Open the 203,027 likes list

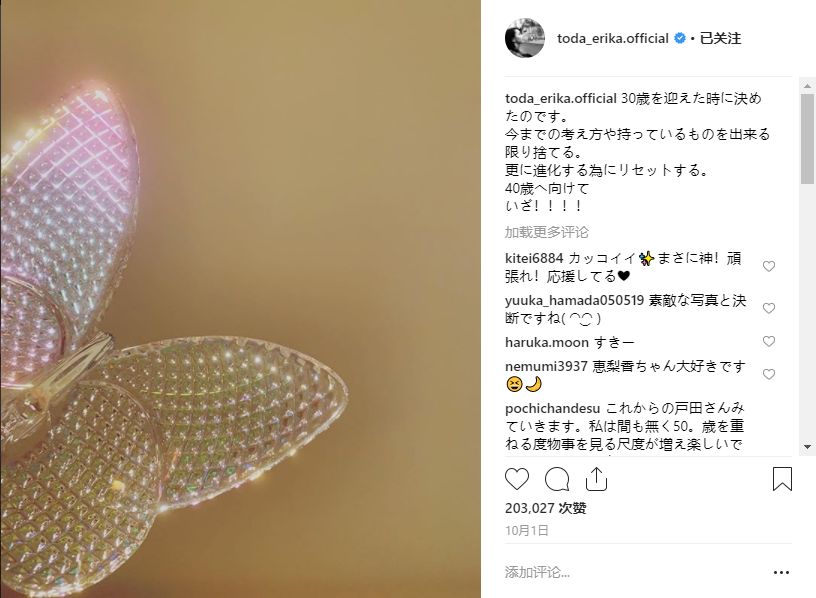pos(545,508)
